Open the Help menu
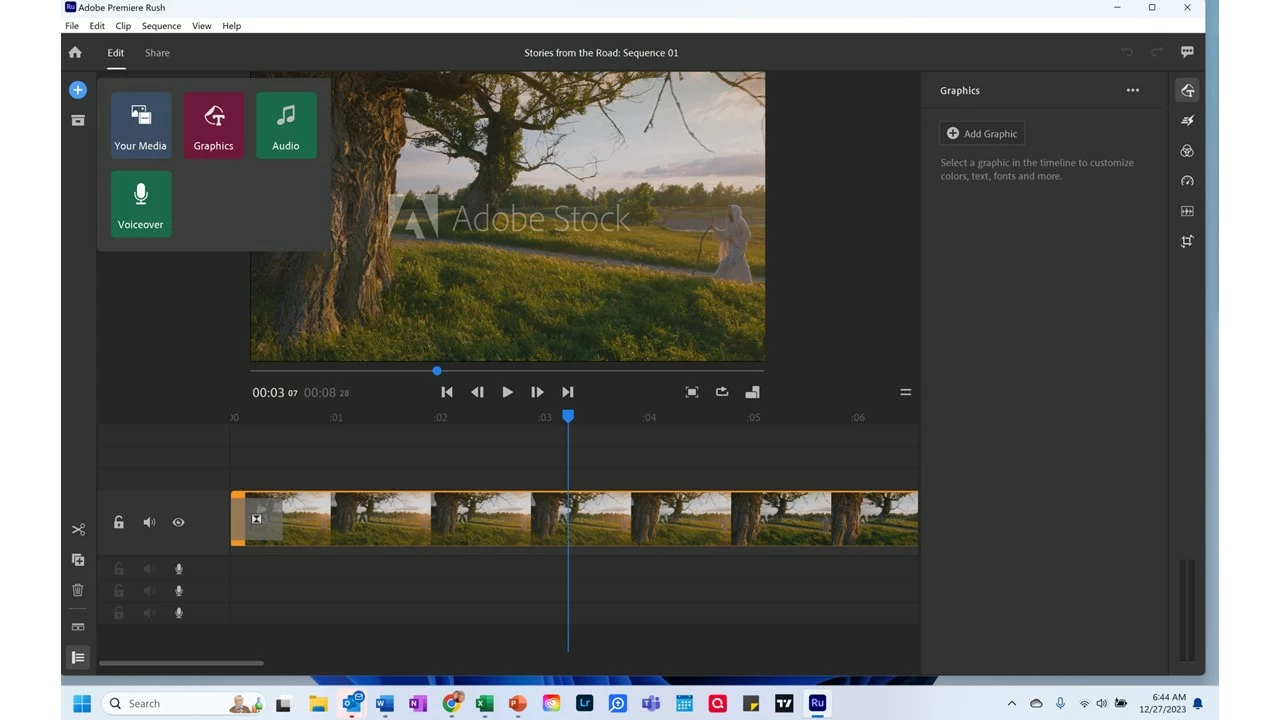This screenshot has width=1280, height=720. click(x=231, y=26)
